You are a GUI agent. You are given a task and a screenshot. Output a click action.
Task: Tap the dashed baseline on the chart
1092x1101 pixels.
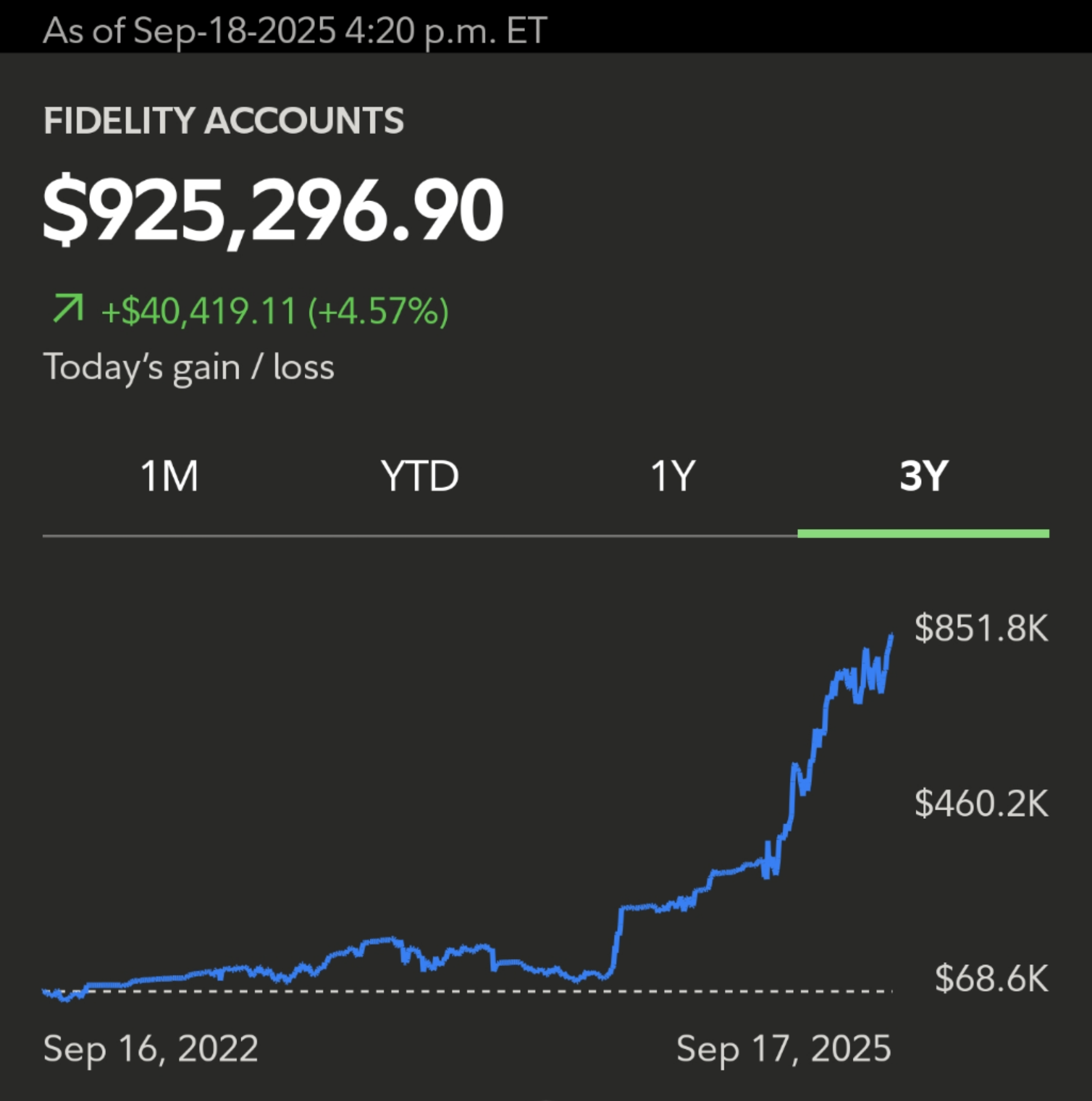456,992
